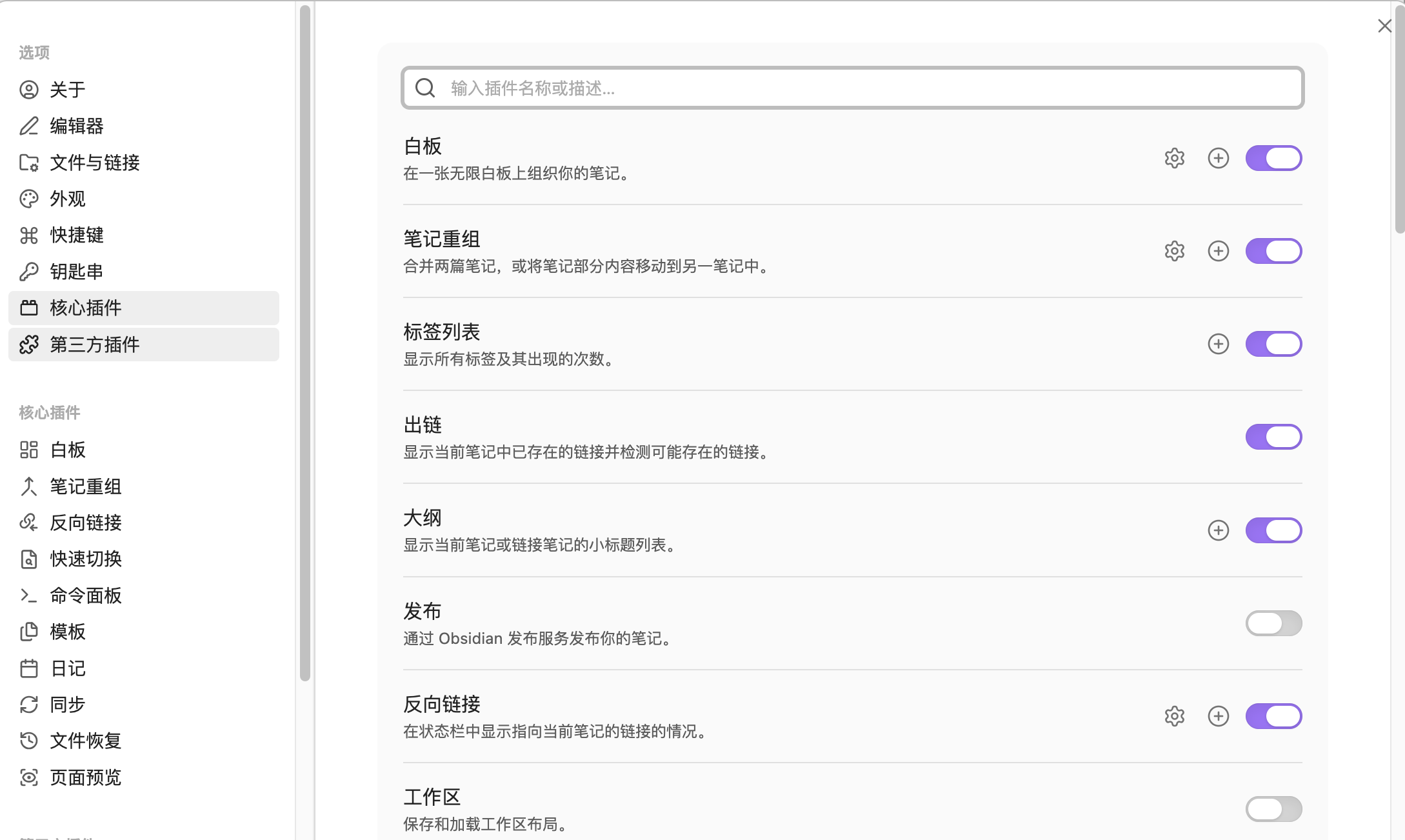
Task: Open 日记 plugin options
Action: 144,668
